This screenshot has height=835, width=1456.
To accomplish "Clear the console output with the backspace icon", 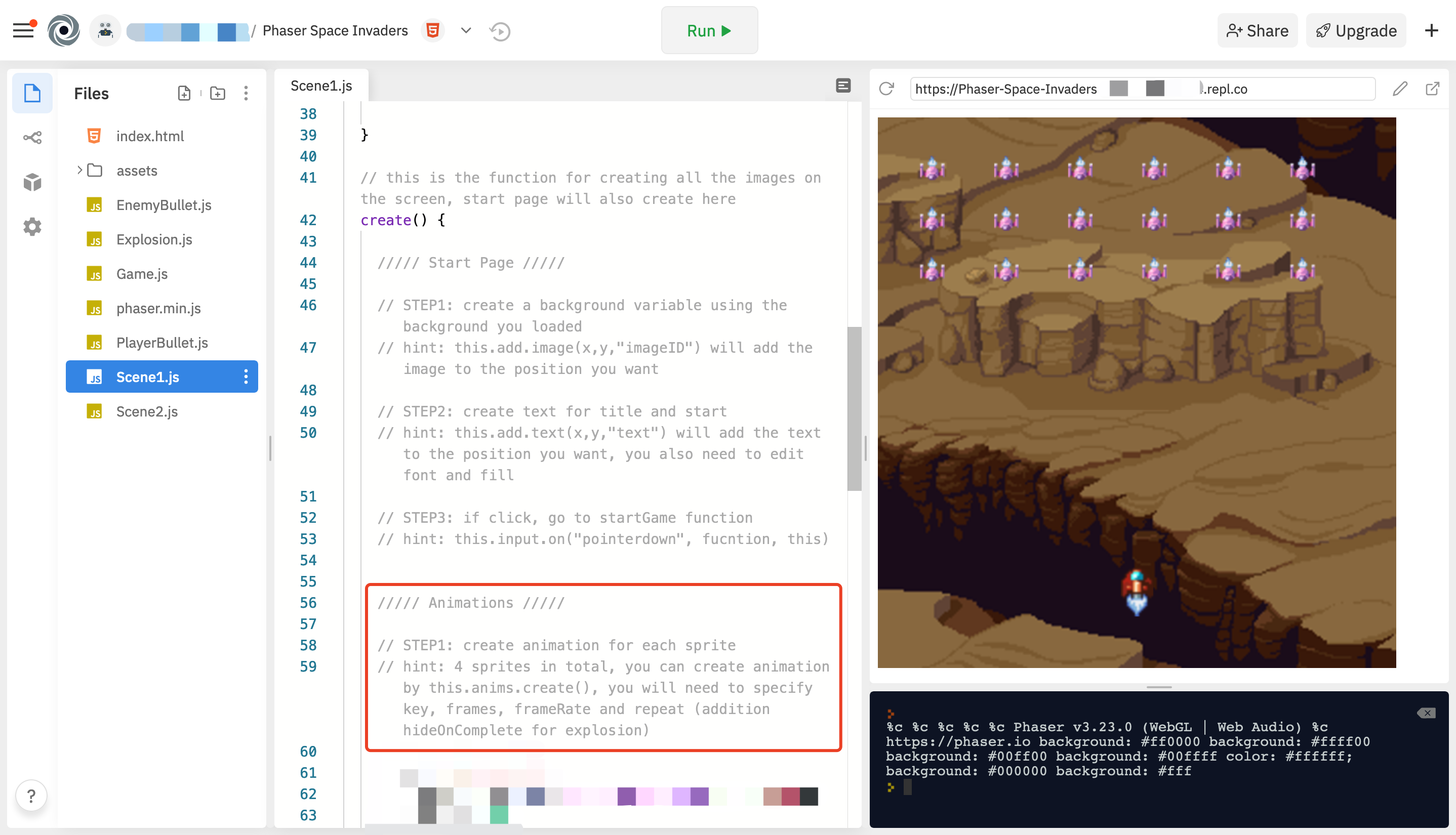I will 1426,713.
